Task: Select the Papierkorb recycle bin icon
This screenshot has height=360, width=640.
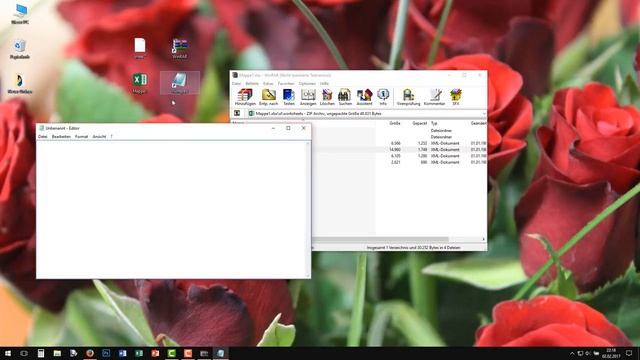Action: coord(20,49)
